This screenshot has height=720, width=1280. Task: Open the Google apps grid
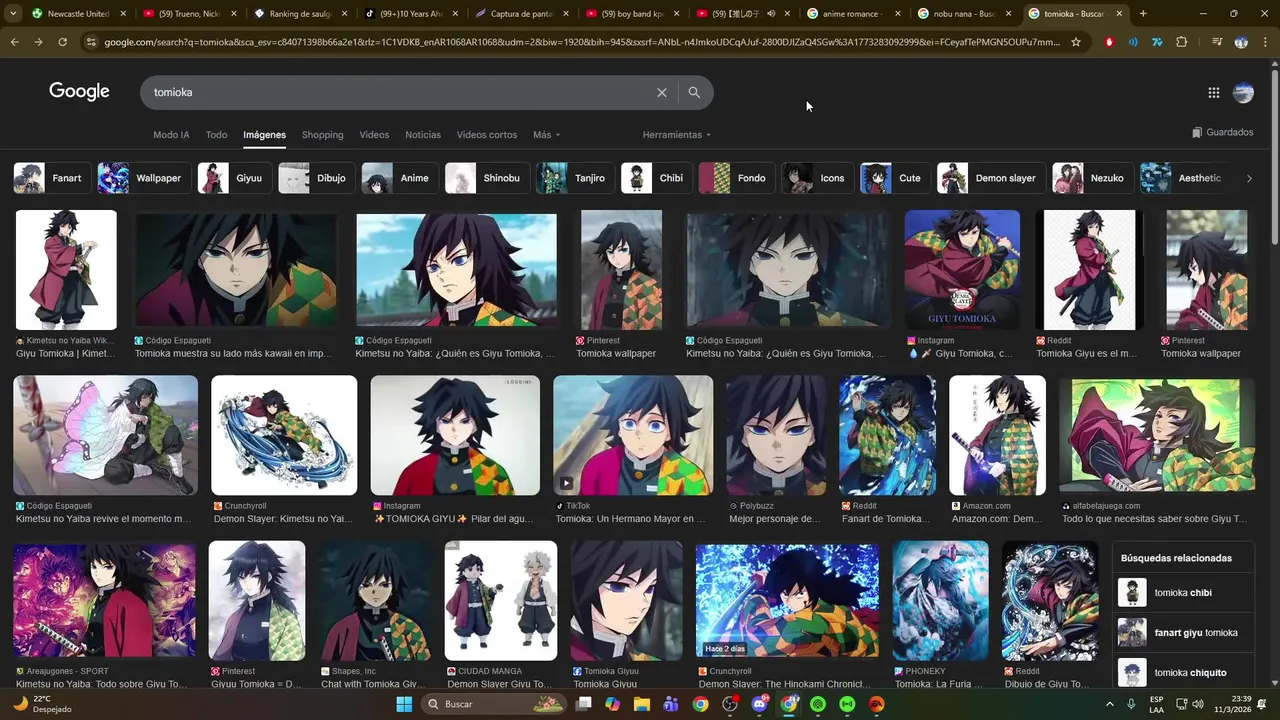pos(1213,93)
